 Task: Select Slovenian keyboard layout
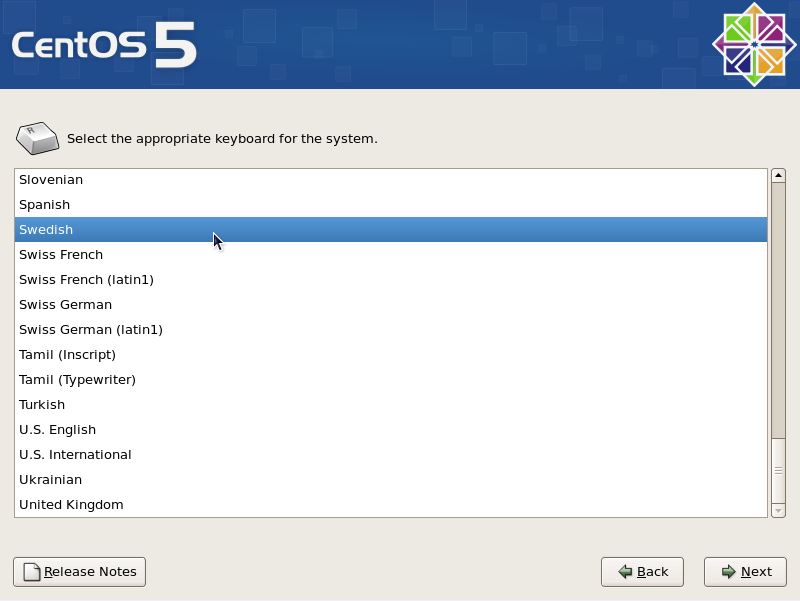[x=391, y=180]
